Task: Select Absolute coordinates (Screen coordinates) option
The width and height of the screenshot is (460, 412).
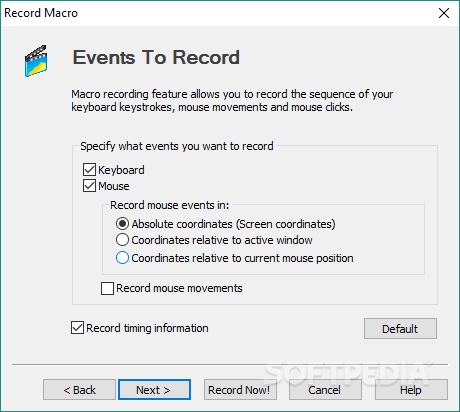Action: point(122,224)
